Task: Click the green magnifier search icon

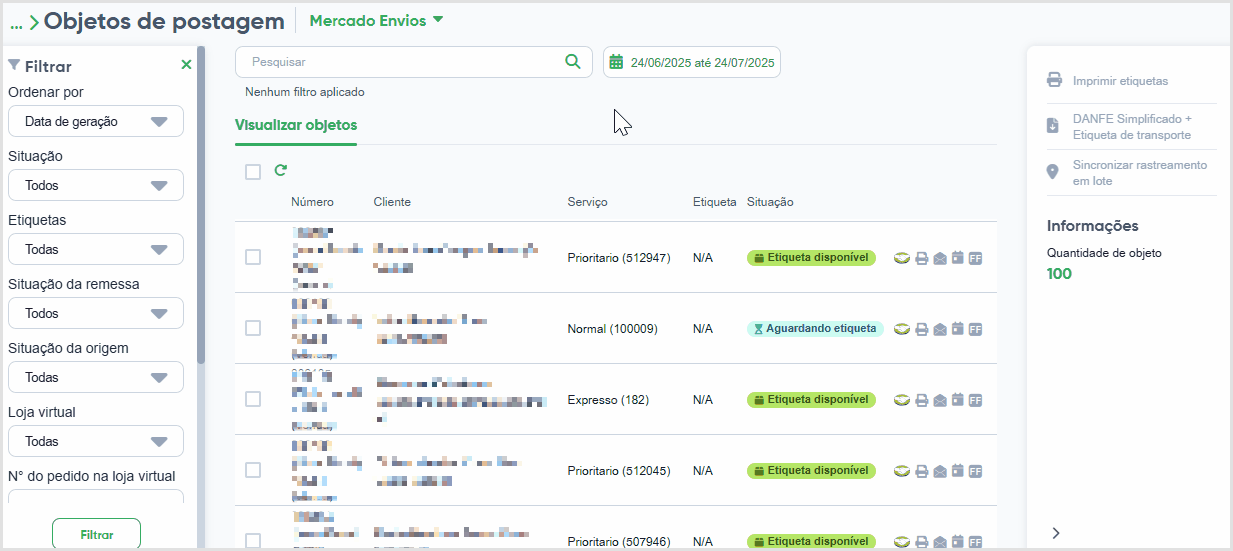Action: tap(572, 62)
